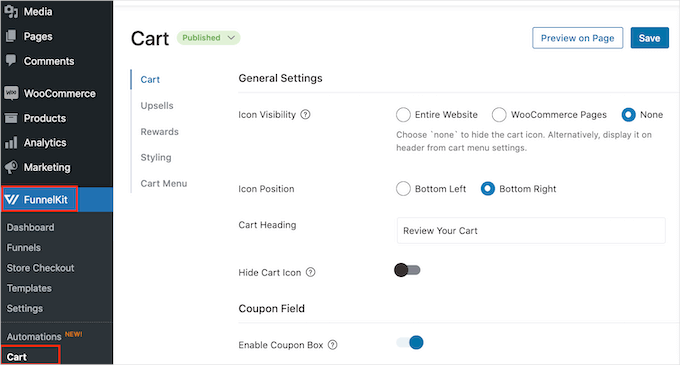Image resolution: width=680 pixels, height=365 pixels.
Task: Click the Media icon in sidebar
Action: click(x=11, y=12)
